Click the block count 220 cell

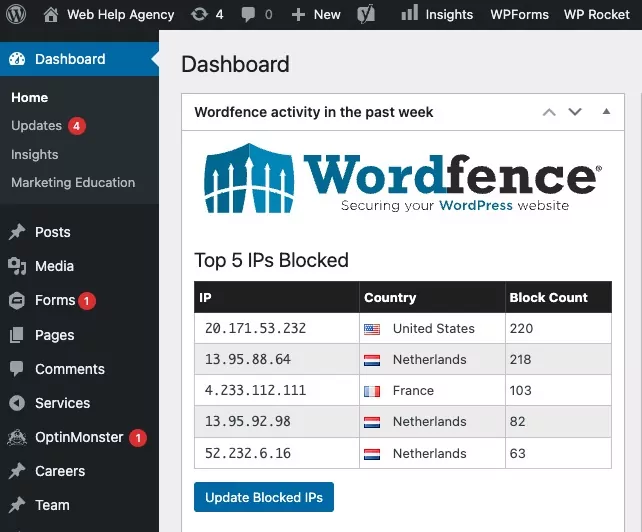coord(558,328)
